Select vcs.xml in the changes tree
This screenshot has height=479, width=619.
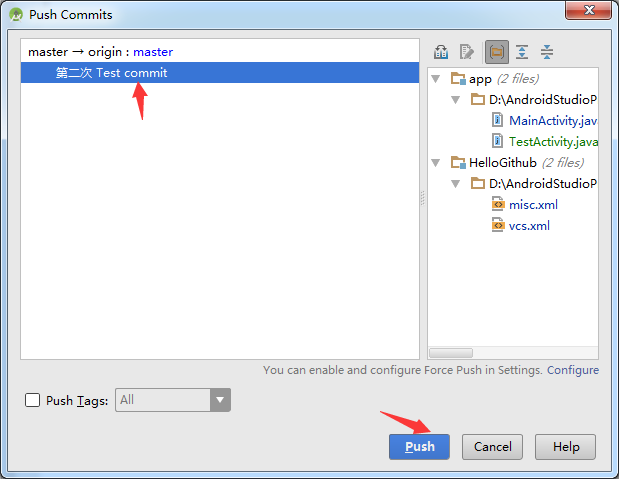point(529,225)
